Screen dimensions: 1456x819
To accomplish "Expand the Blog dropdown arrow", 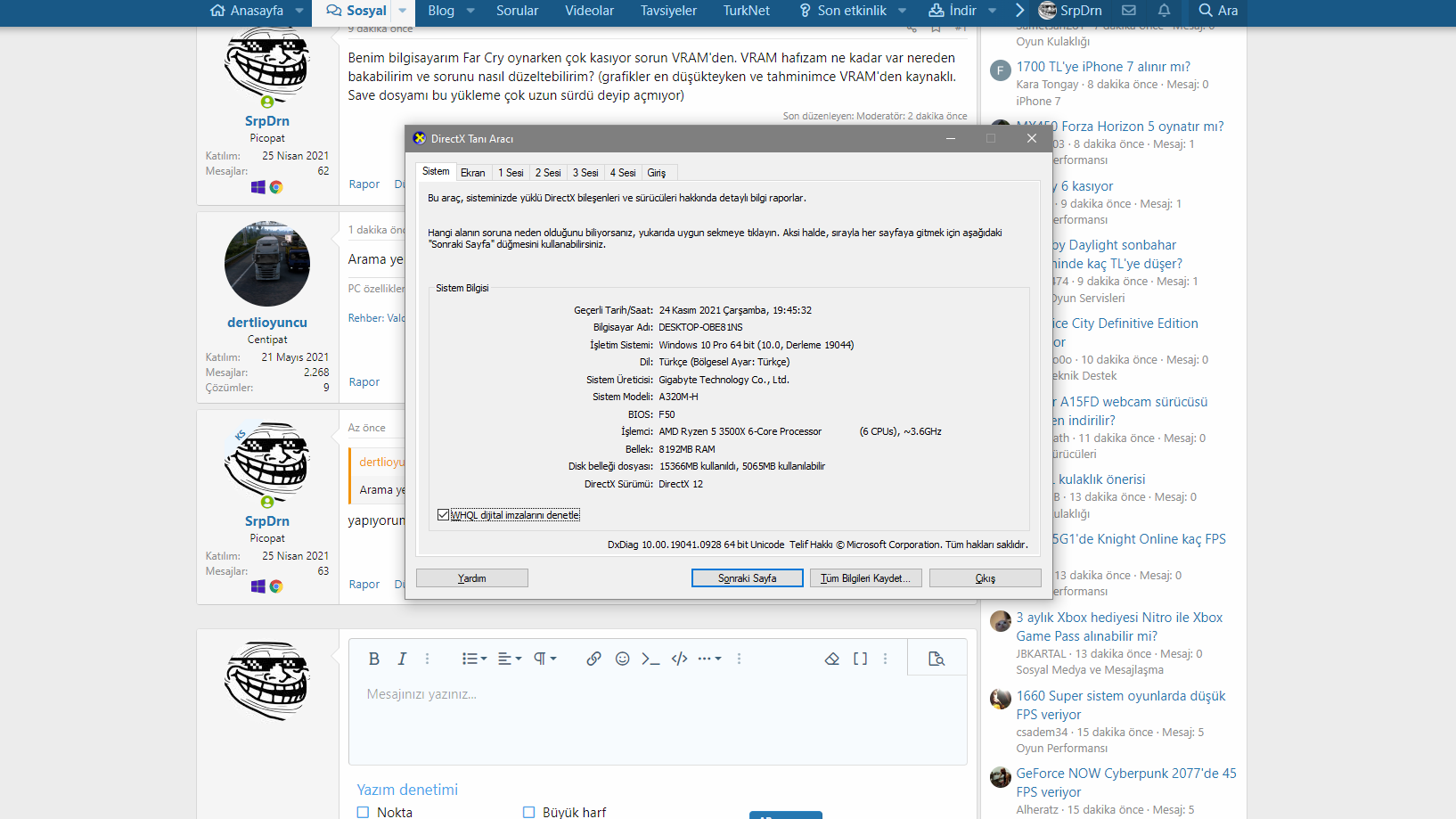I will point(470,11).
